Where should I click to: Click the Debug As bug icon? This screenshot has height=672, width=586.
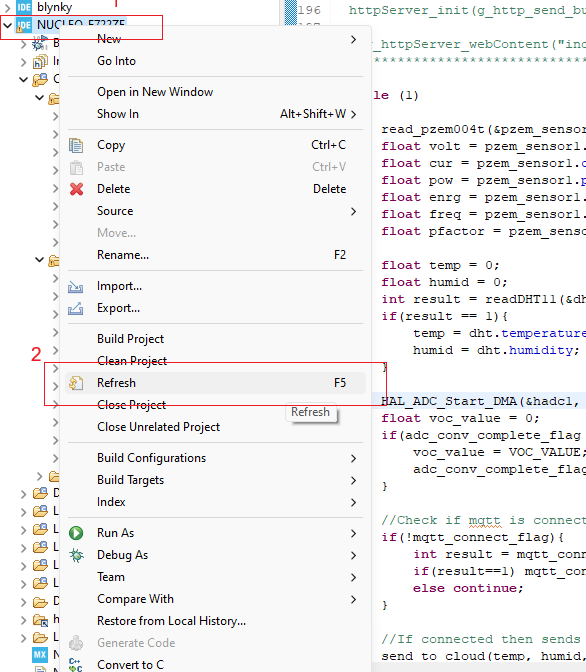76,555
